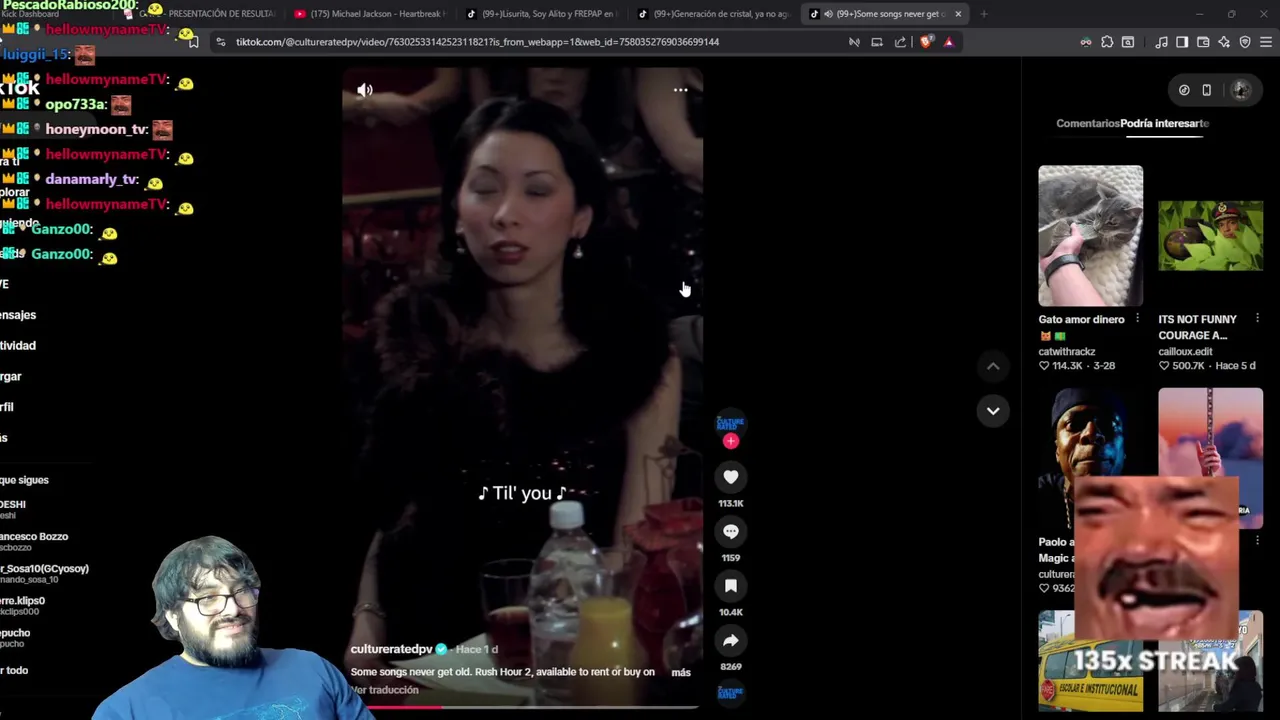Open the Leo AI sparkle icon
Viewport: 1280px width, 720px height.
coord(1224,42)
